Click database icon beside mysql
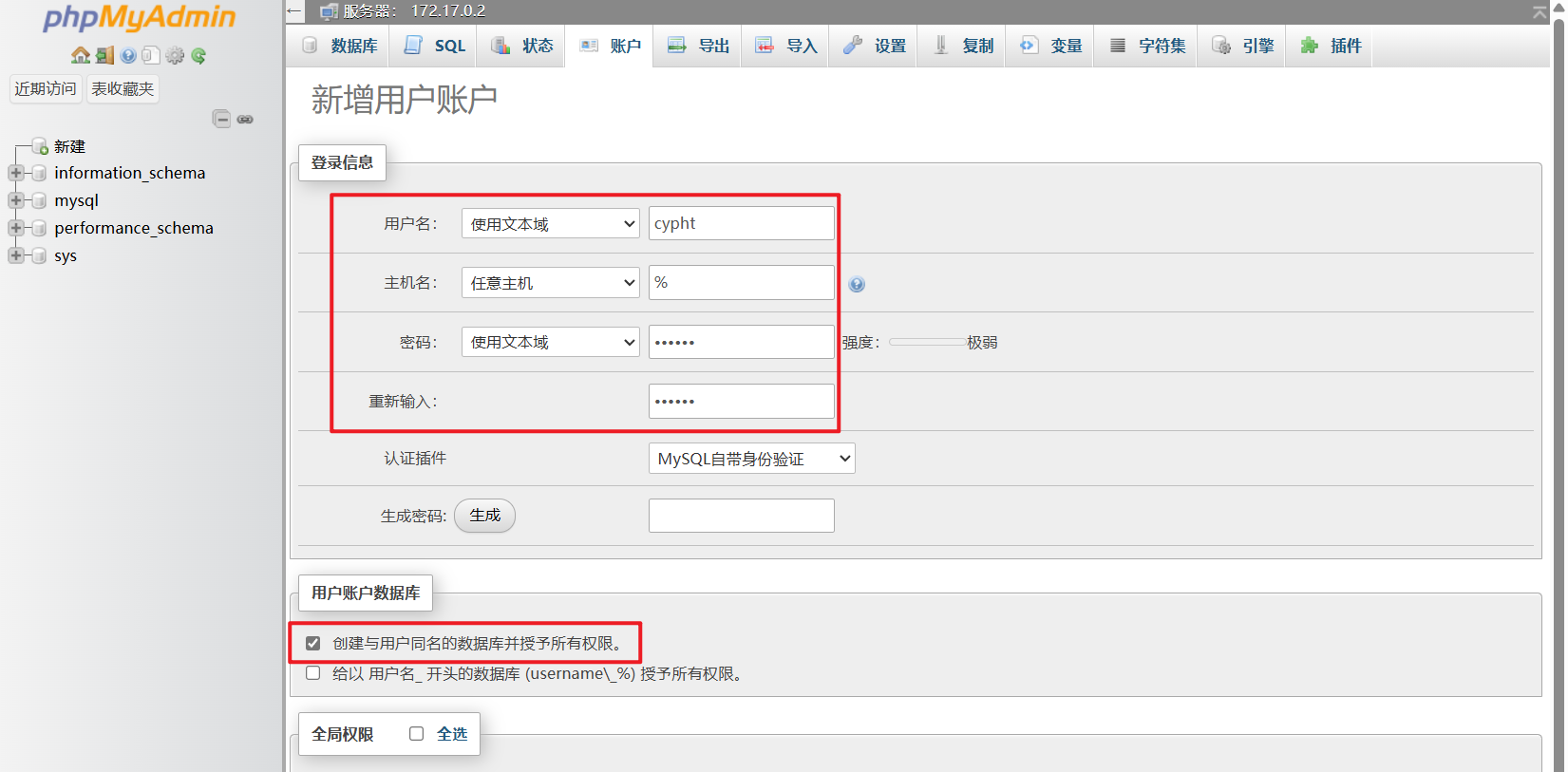 (39, 201)
